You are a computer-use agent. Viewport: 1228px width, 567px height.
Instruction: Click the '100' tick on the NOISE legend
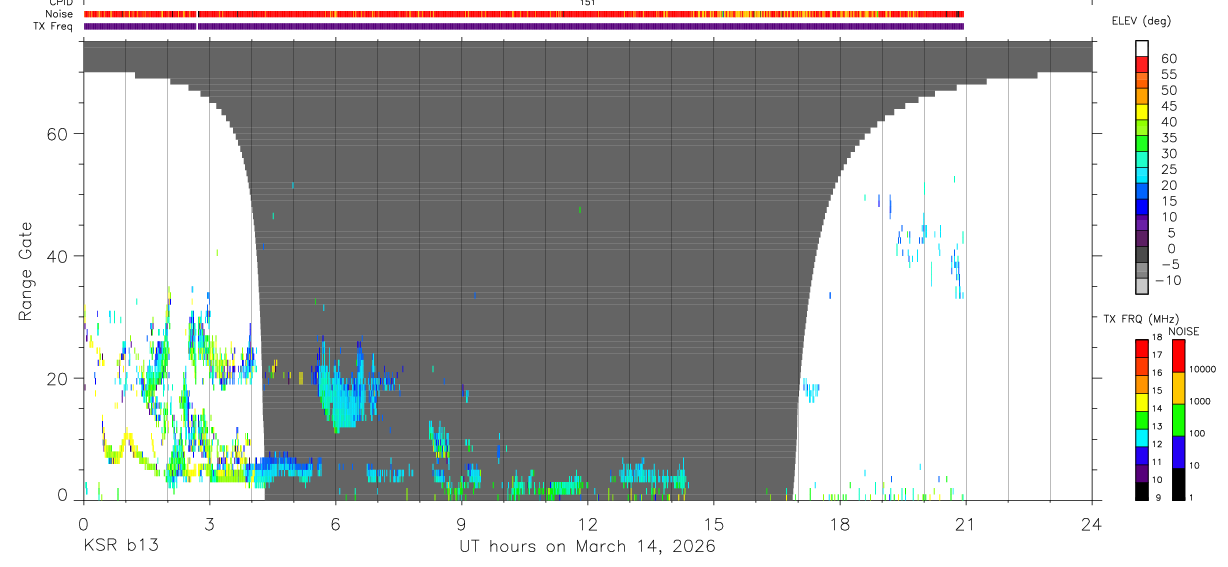click(x=1199, y=433)
